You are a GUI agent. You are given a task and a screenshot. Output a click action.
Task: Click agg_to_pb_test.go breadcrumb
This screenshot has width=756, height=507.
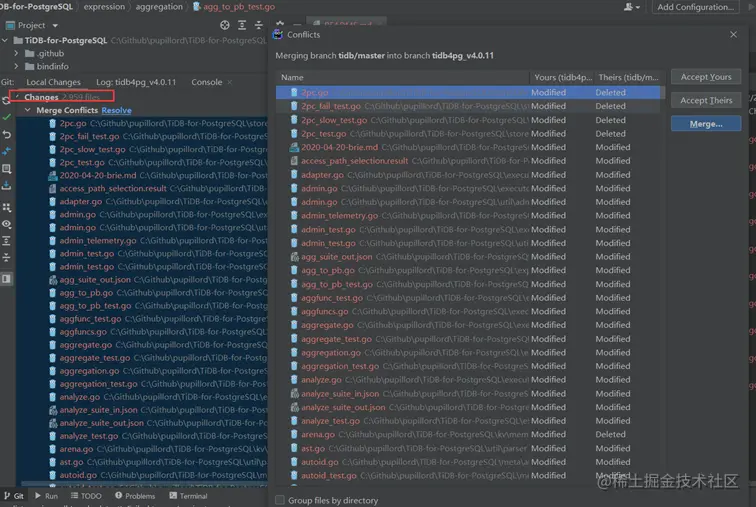coord(234,7)
